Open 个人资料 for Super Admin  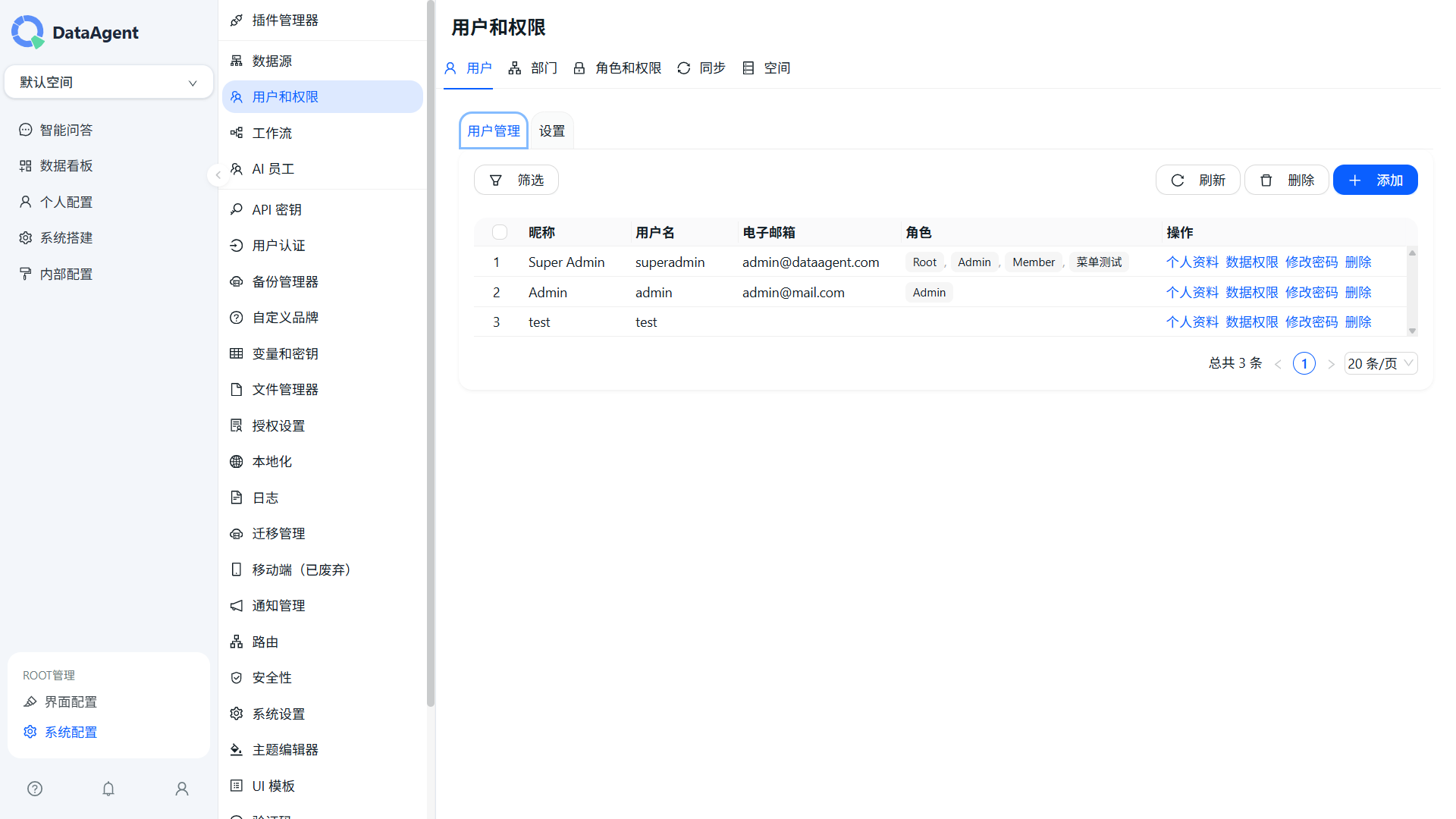(x=1192, y=262)
